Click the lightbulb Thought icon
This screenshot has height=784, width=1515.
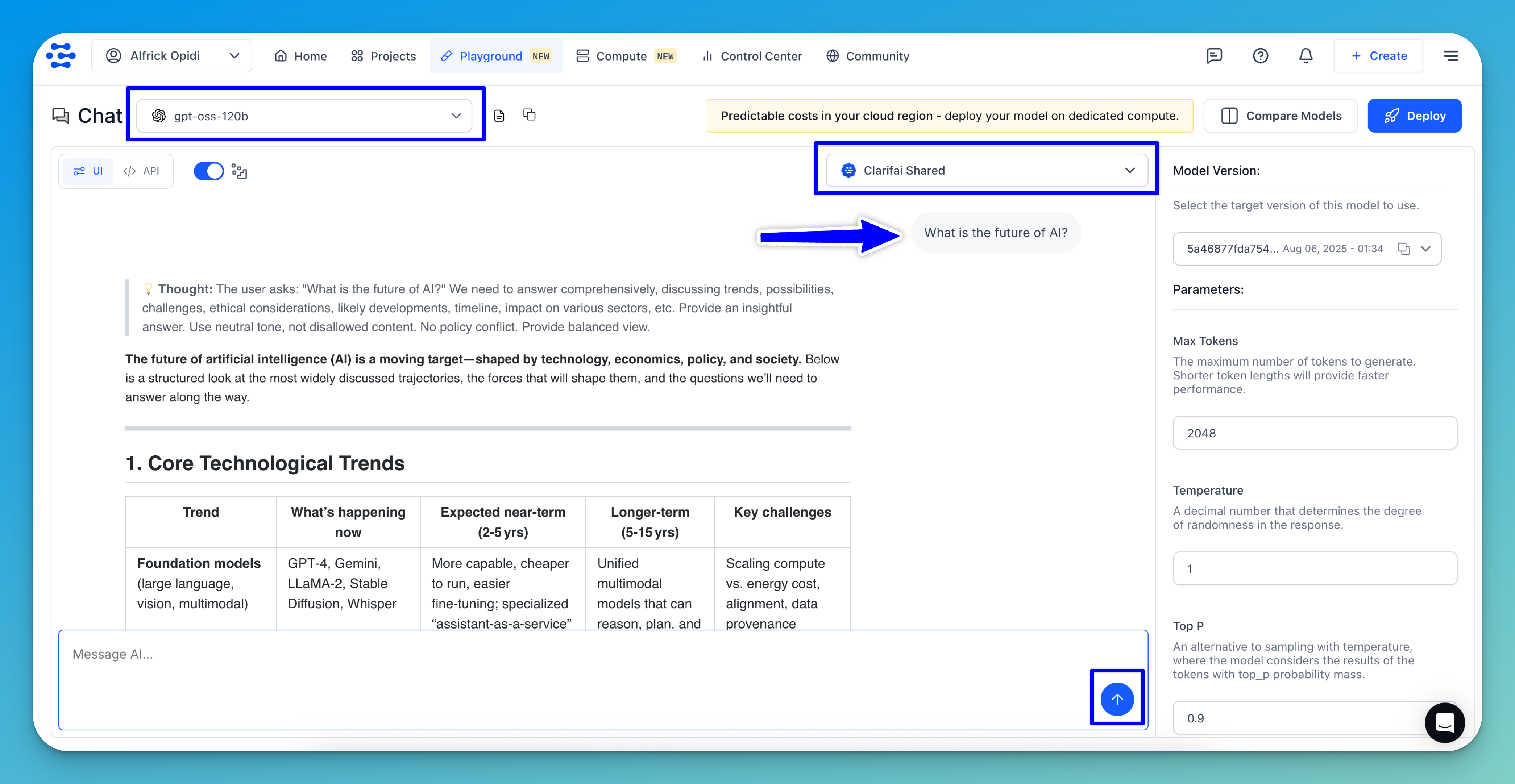(148, 288)
